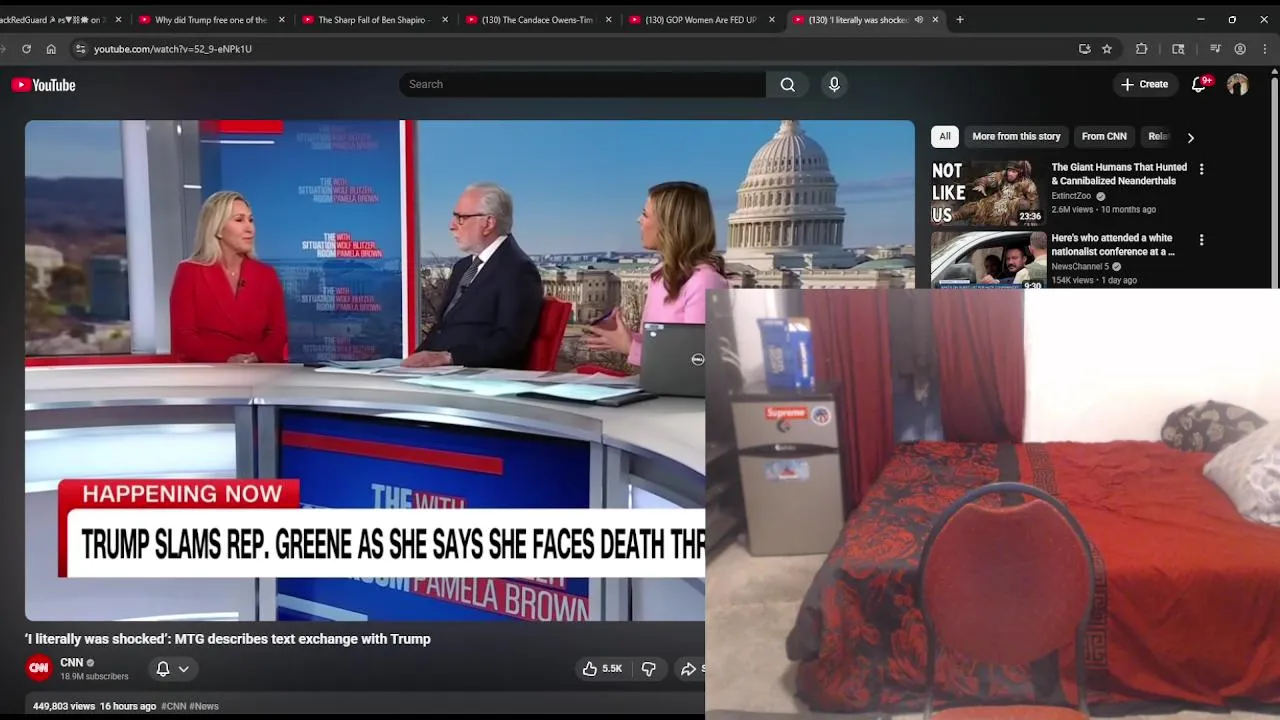Click the video title 'I literally was shocked'

click(228, 639)
